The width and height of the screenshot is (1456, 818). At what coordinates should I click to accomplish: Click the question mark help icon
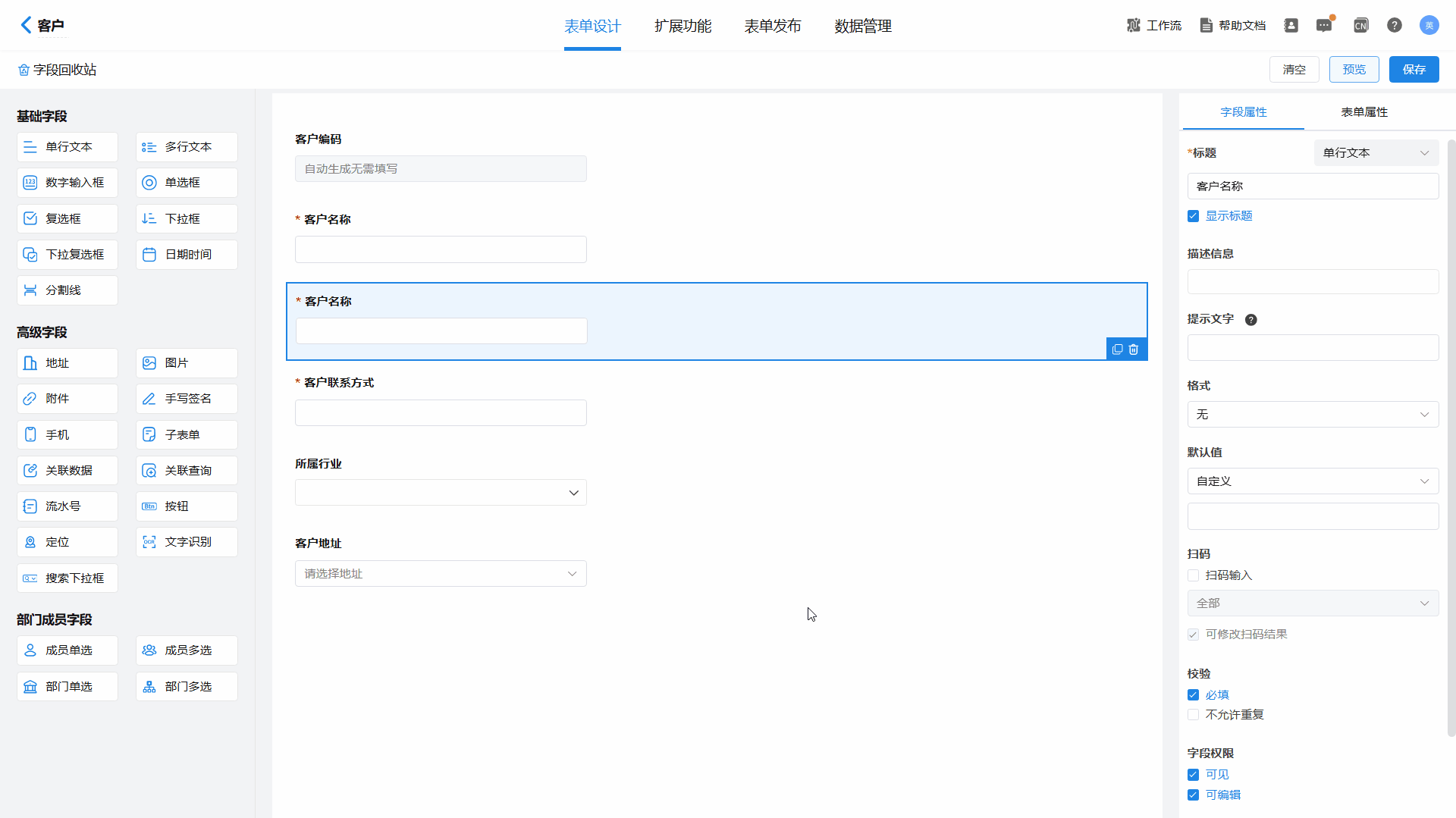(1394, 26)
